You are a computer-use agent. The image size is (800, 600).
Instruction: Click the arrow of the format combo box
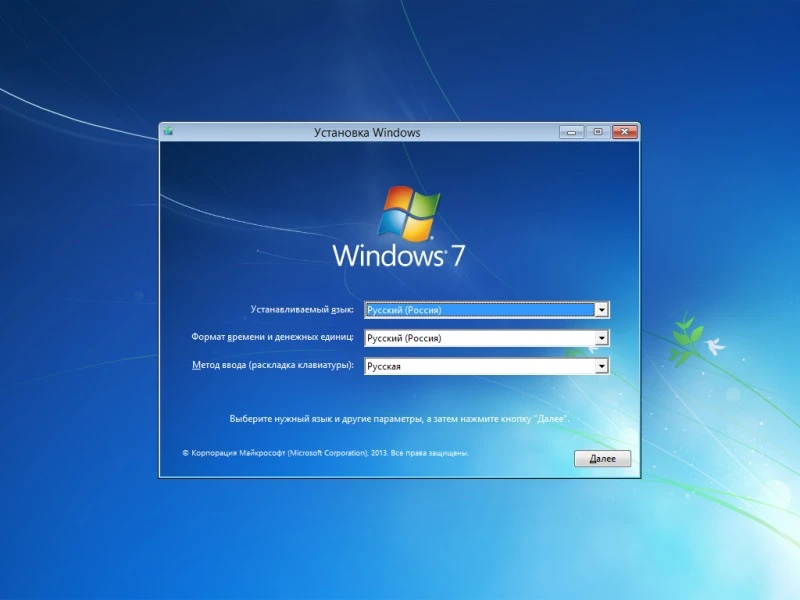click(601, 338)
